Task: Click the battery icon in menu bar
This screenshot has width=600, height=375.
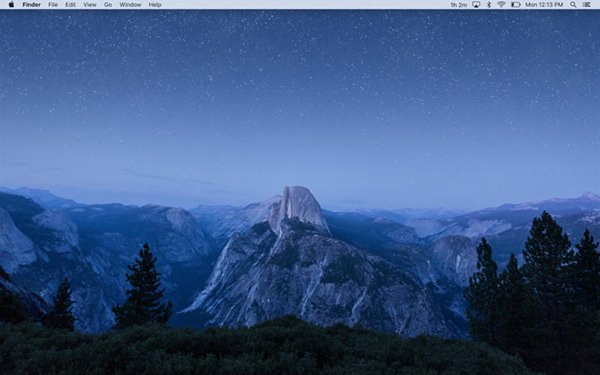Action: 515,5
